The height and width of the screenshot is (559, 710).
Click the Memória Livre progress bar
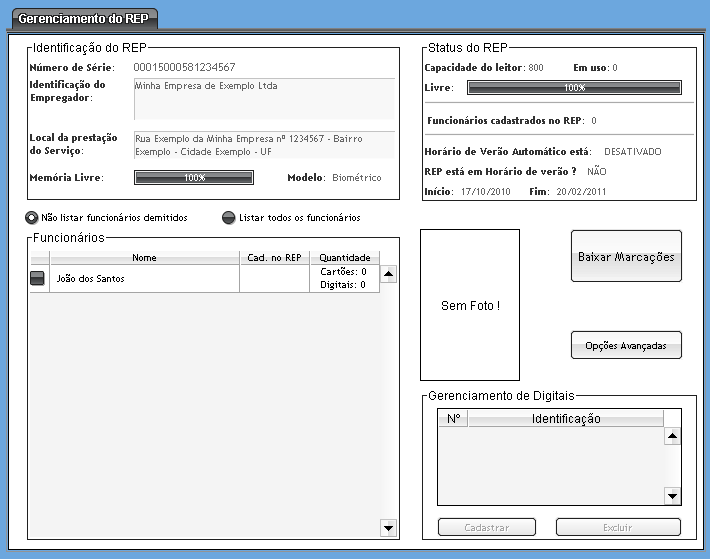[194, 178]
